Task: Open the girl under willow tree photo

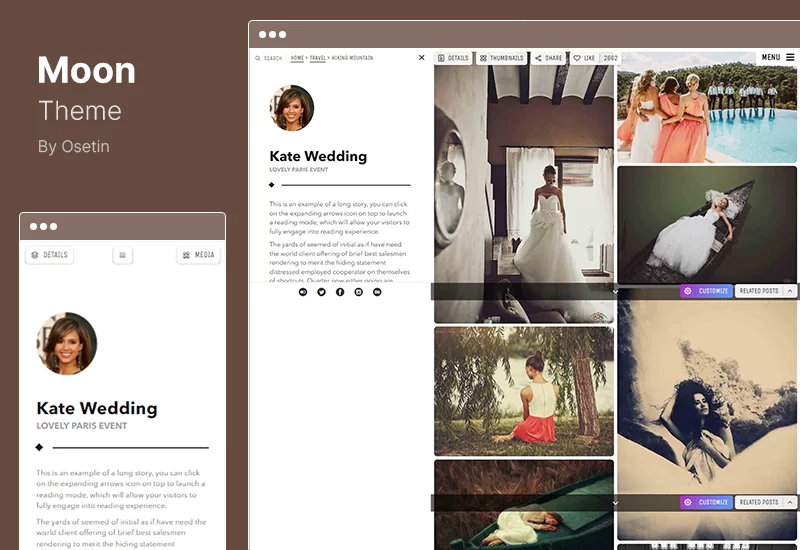Action: click(x=524, y=391)
